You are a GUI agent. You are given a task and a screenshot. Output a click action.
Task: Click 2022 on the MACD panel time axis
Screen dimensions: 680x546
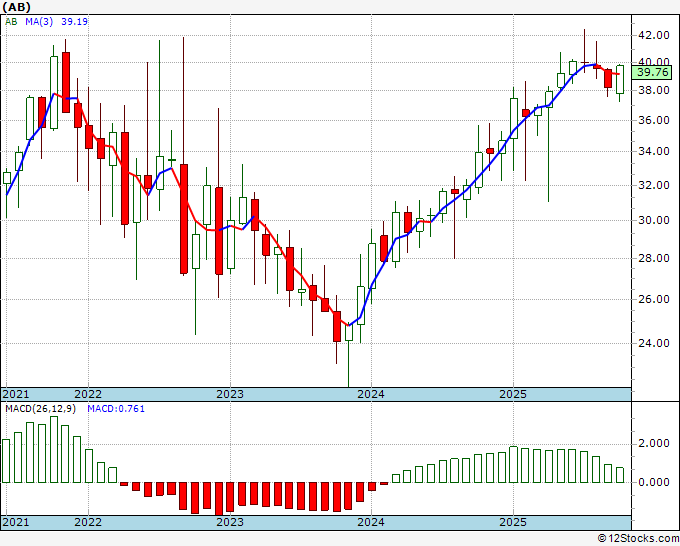pyautogui.click(x=88, y=522)
